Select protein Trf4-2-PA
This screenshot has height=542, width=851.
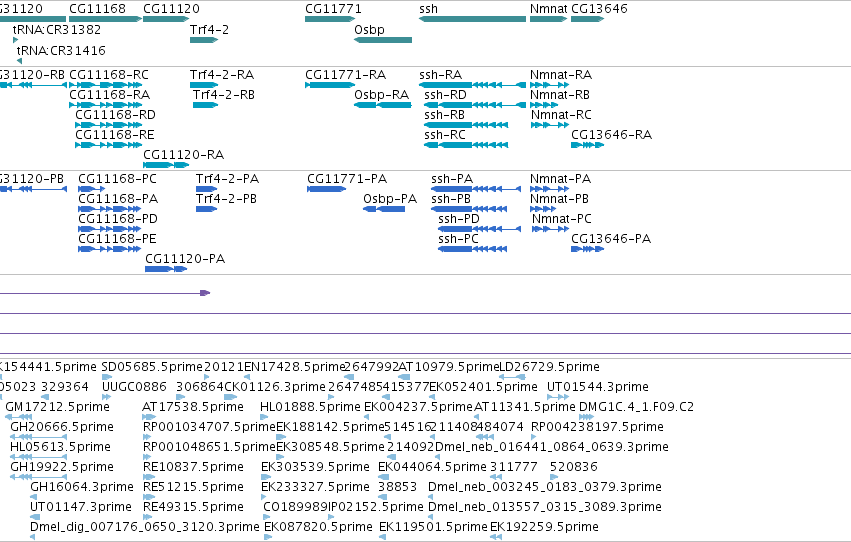pyautogui.click(x=227, y=178)
